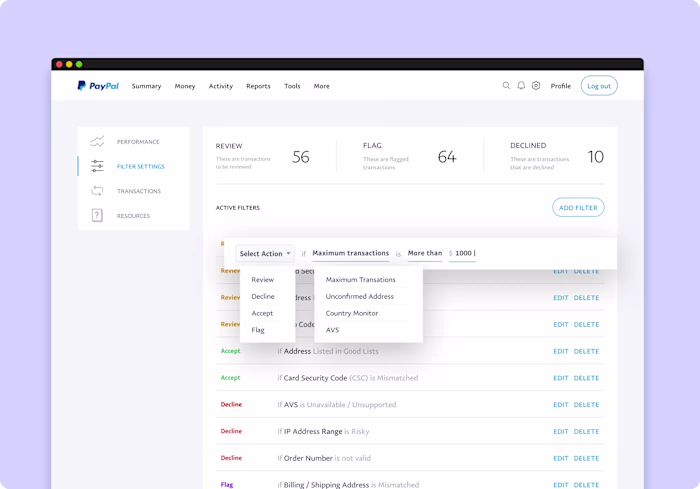Click the Active Filters heading

(x=238, y=208)
